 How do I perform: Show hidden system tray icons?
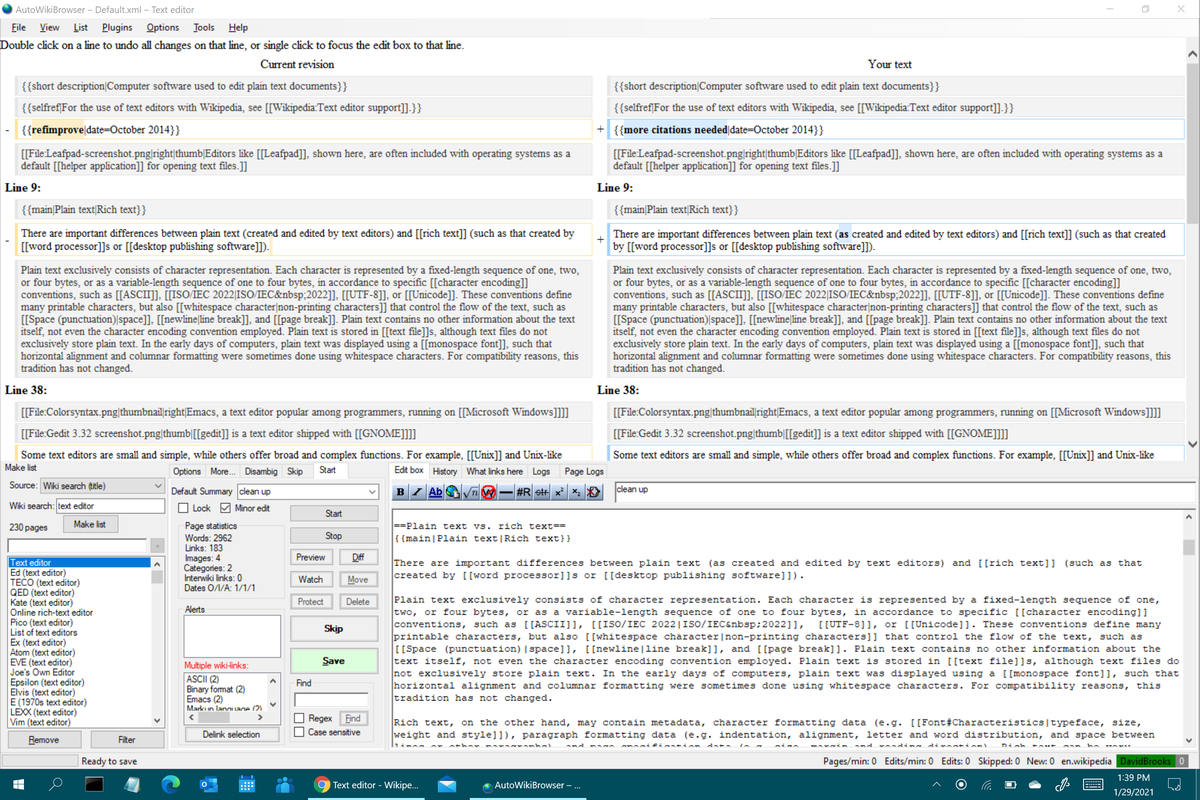pos(937,785)
